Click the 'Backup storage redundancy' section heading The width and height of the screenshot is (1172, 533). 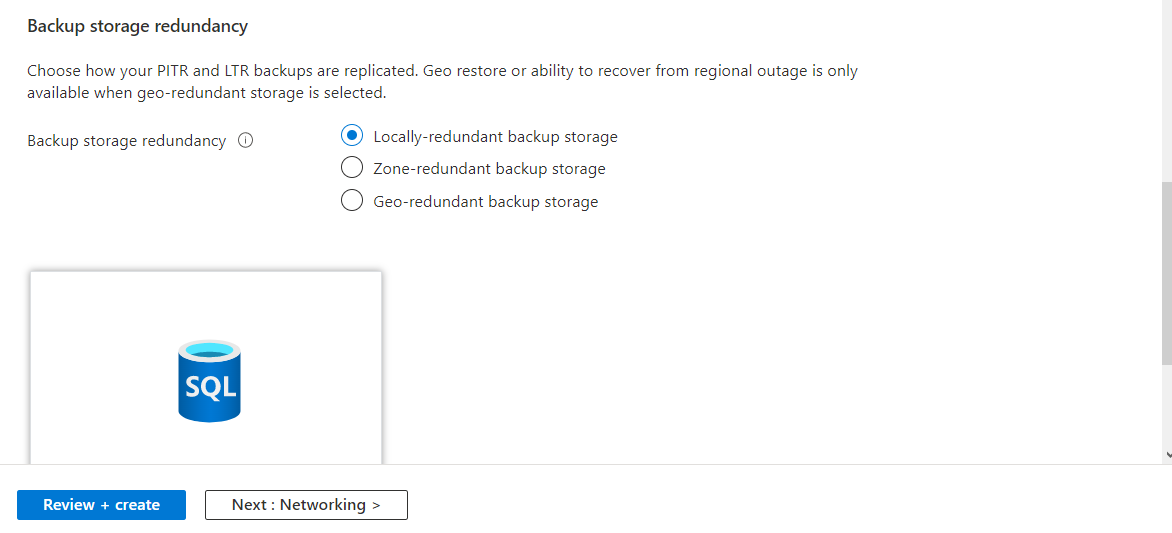[x=138, y=26]
